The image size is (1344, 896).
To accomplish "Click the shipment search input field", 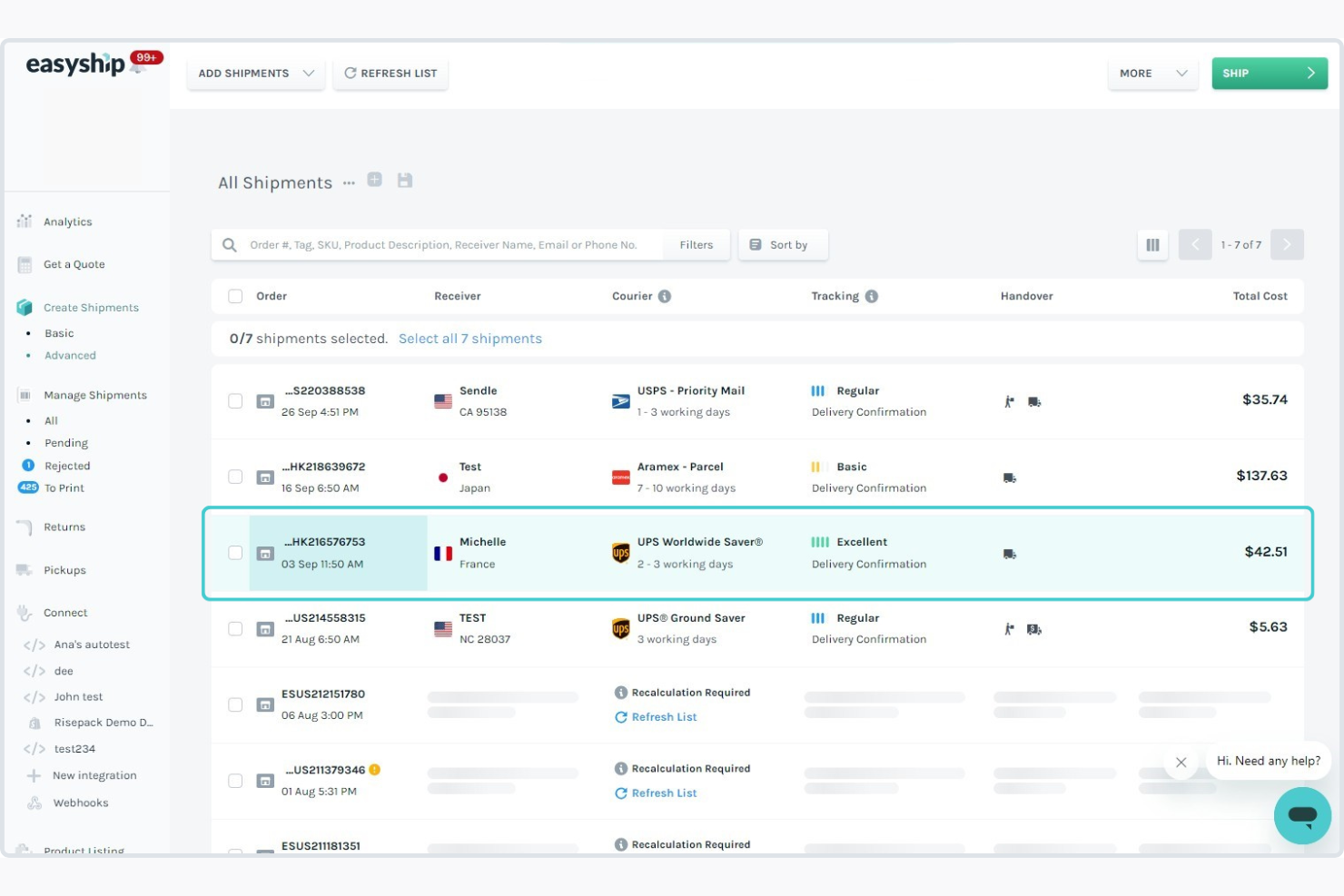I will (x=443, y=245).
